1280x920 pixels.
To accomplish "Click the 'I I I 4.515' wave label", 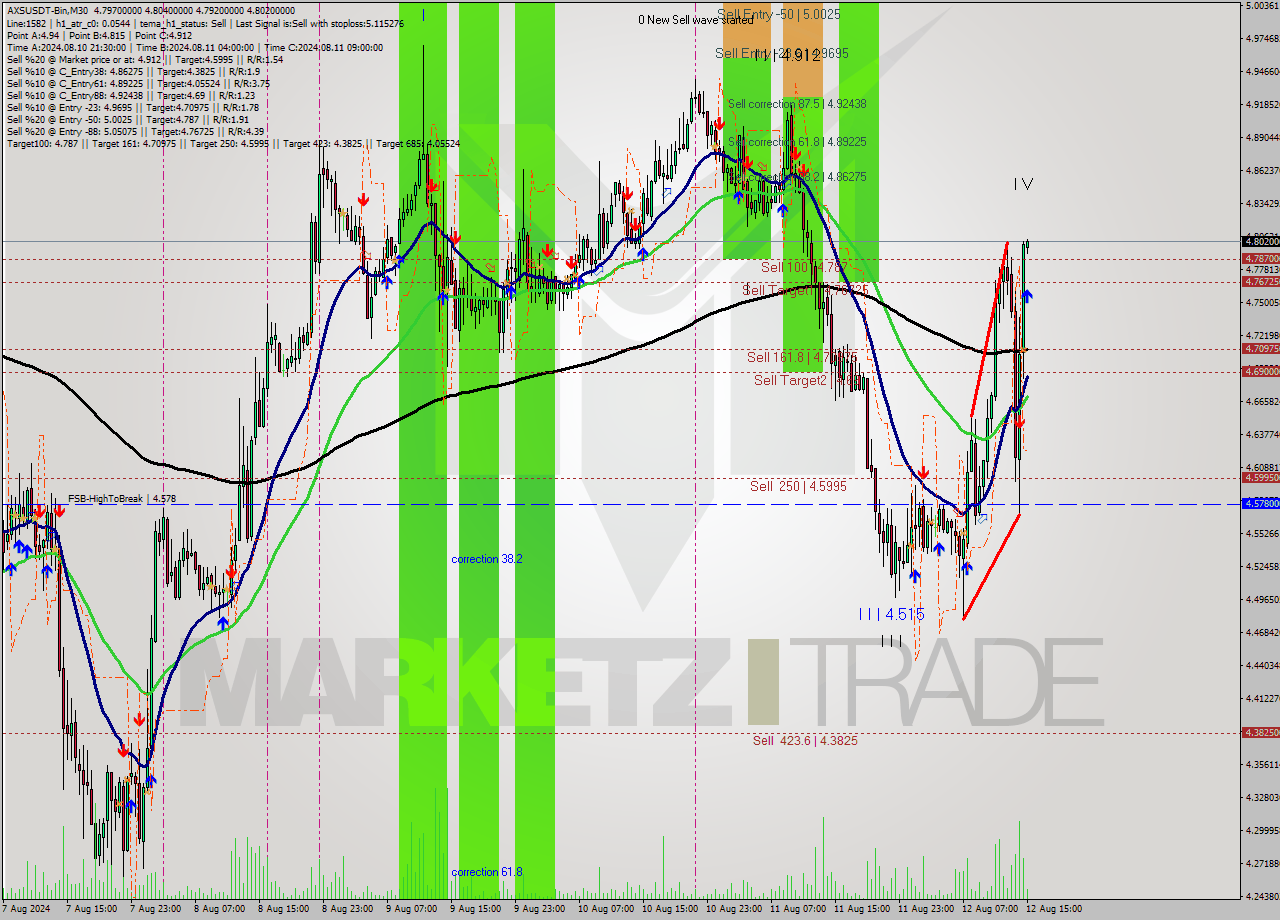I will (x=891, y=614).
